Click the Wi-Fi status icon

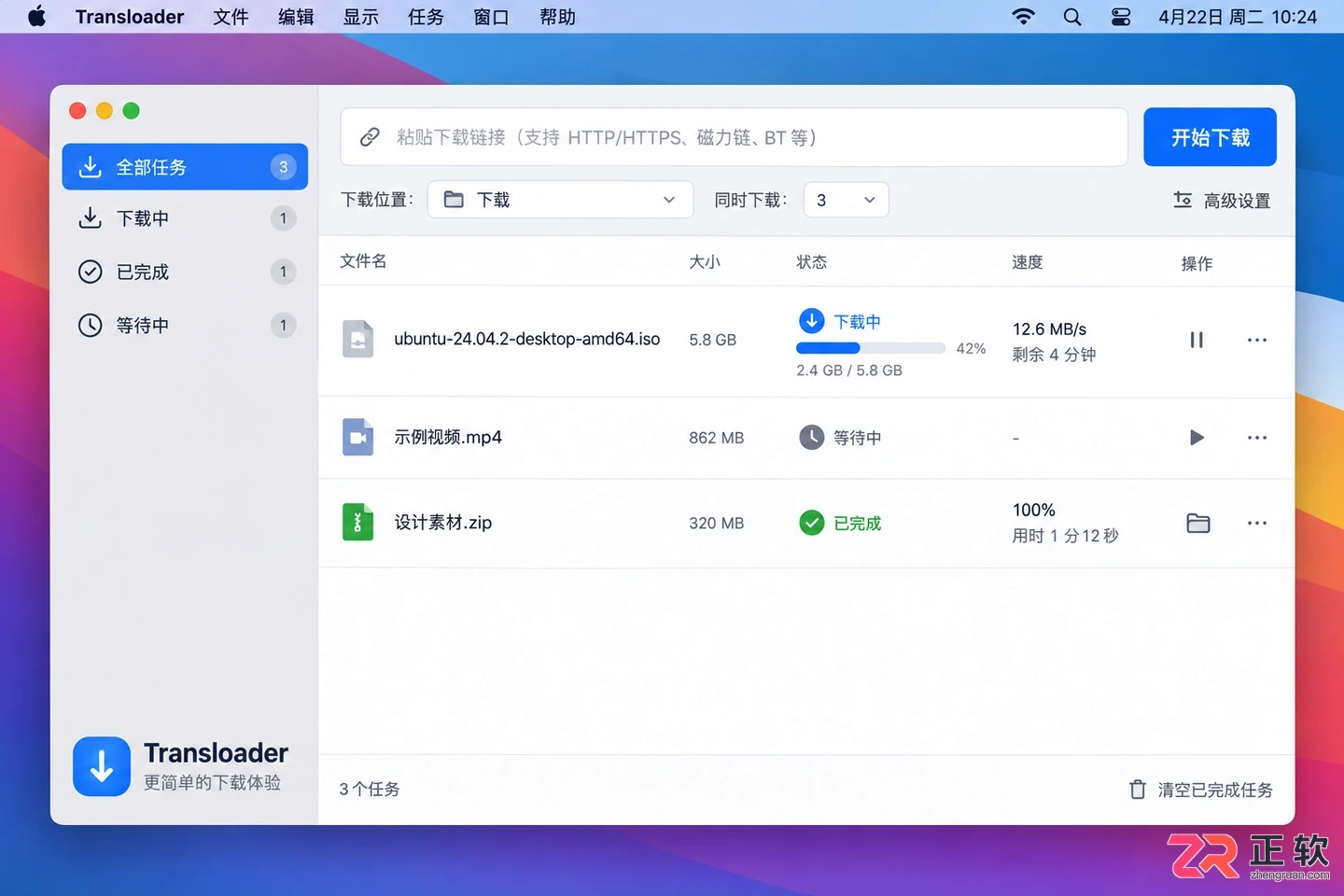(x=1024, y=17)
